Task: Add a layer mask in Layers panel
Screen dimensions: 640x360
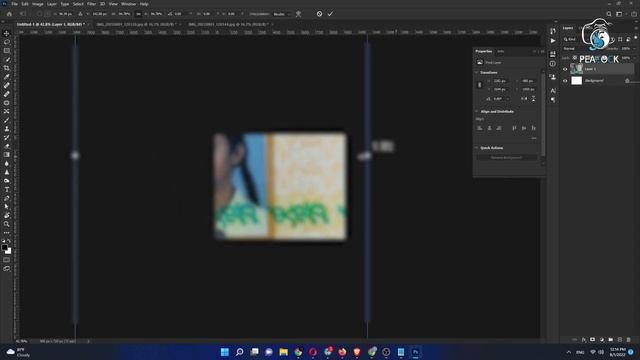Action: [593, 340]
